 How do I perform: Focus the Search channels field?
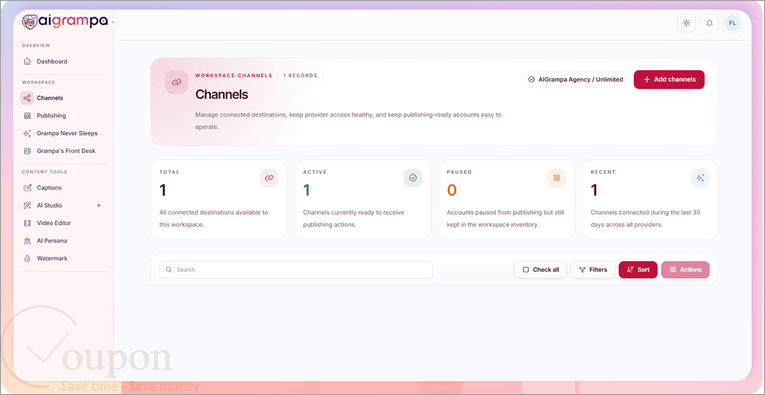(x=296, y=270)
